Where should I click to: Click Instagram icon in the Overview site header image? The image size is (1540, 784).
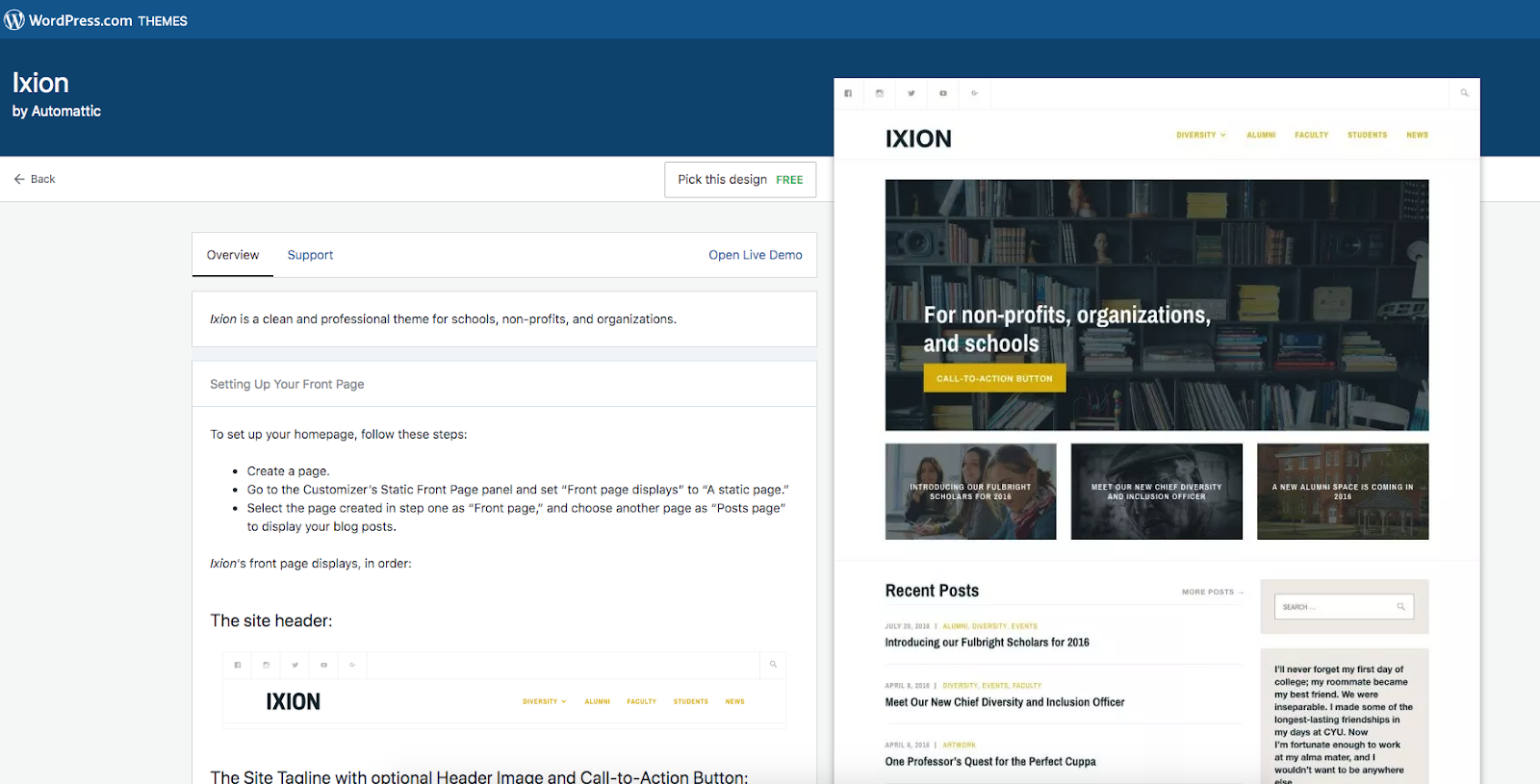[x=267, y=665]
